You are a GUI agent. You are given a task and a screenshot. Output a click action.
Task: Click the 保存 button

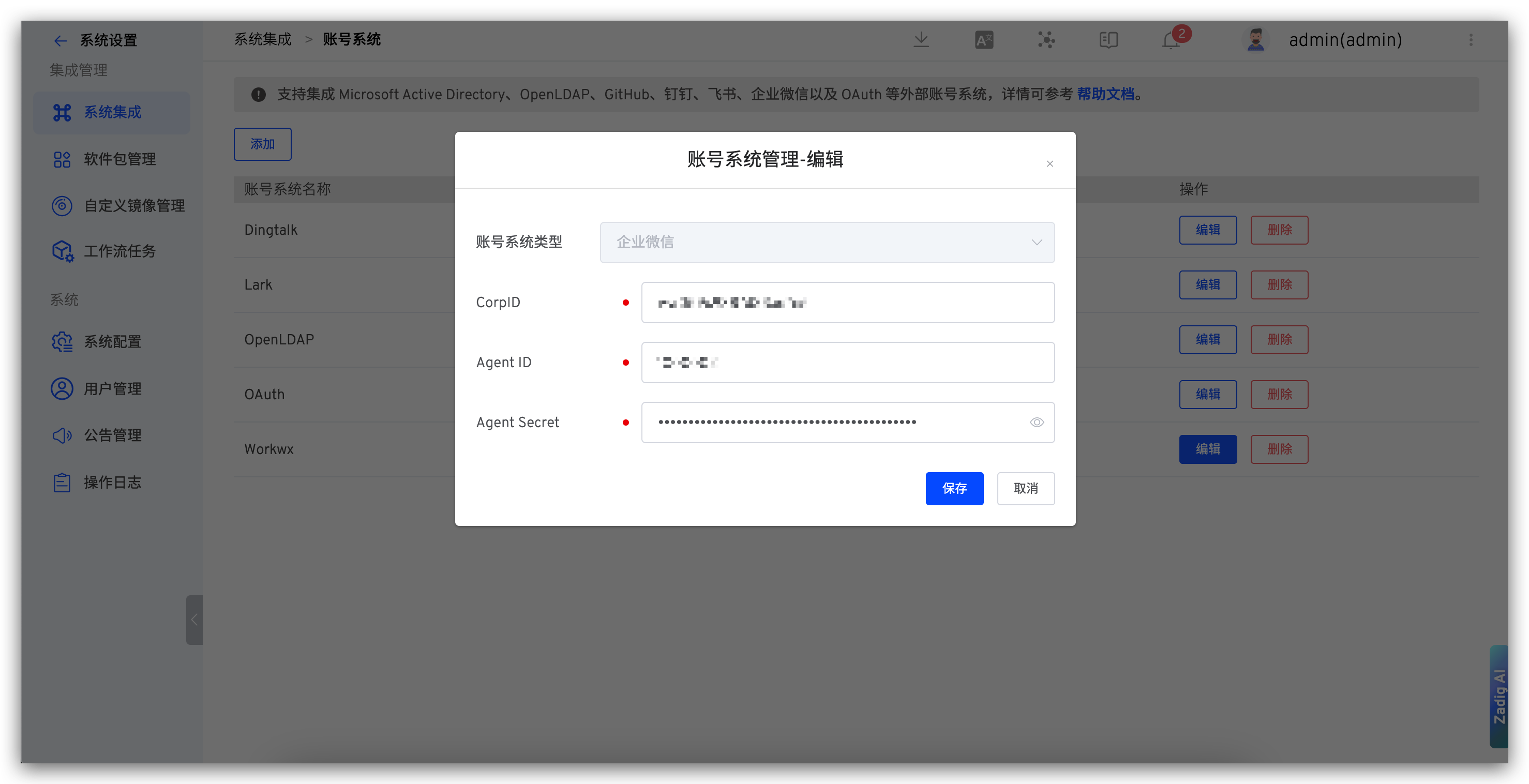click(954, 488)
